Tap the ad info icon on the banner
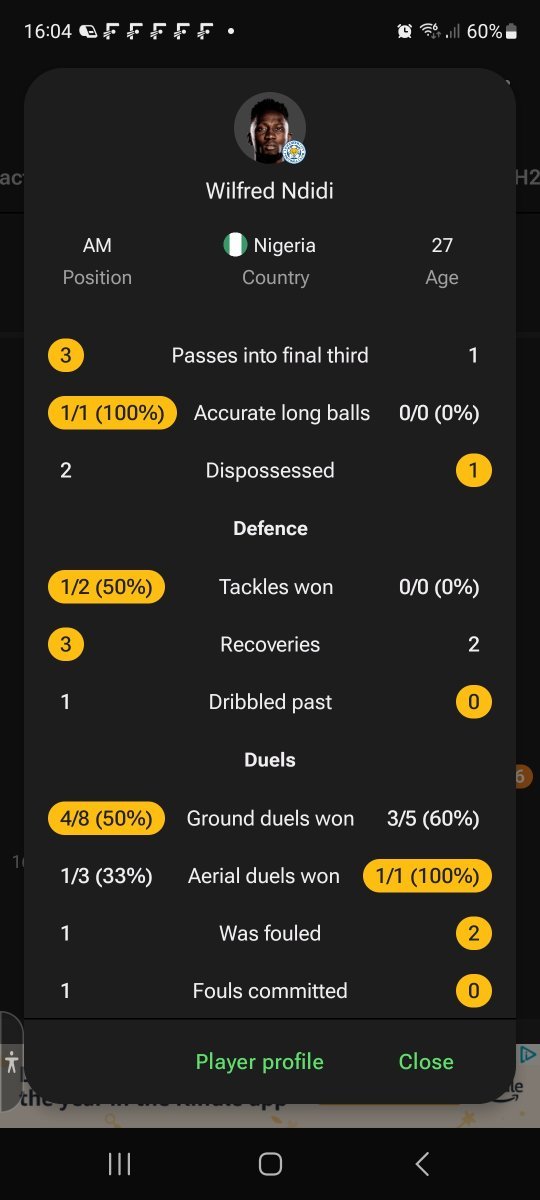 [x=528, y=1055]
